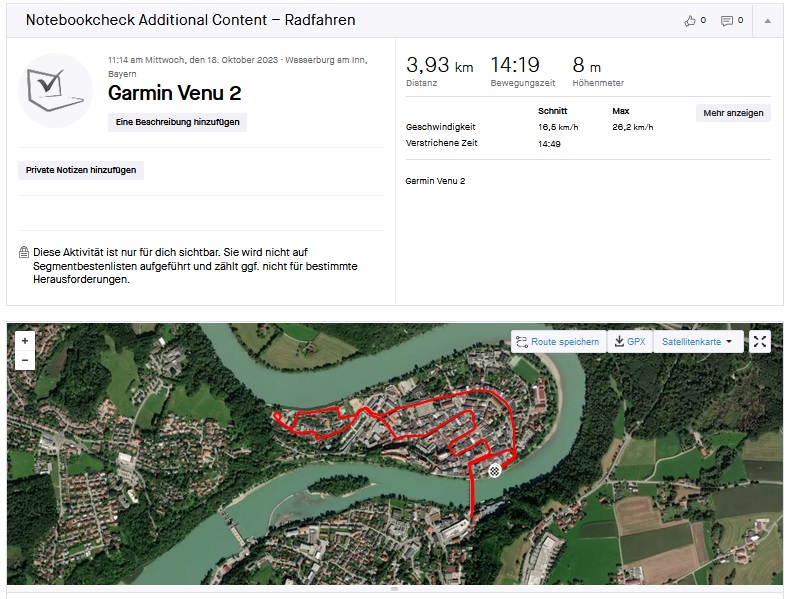Click the Notebookcheck profile avatar
The image size is (790, 599).
click(55, 91)
